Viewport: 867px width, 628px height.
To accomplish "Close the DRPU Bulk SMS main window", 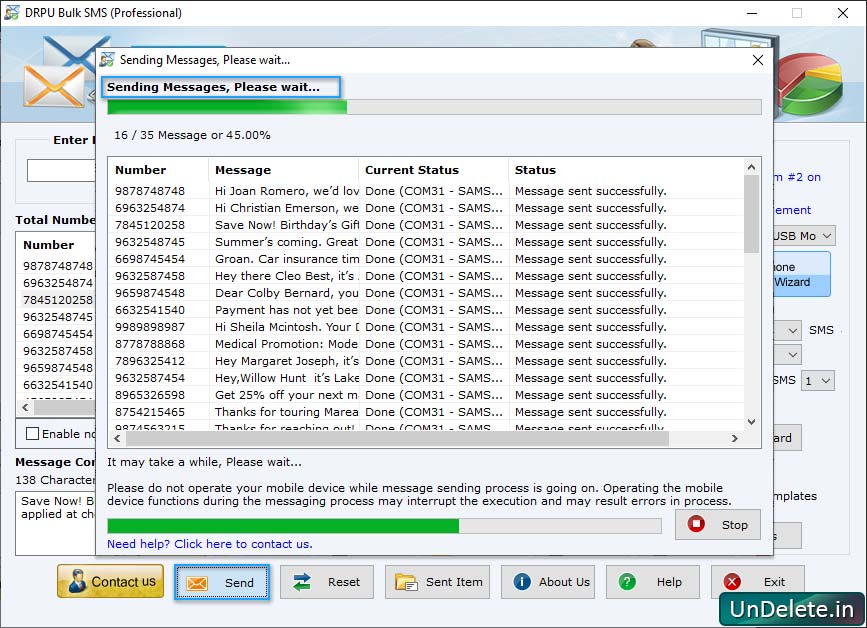I will (843, 13).
